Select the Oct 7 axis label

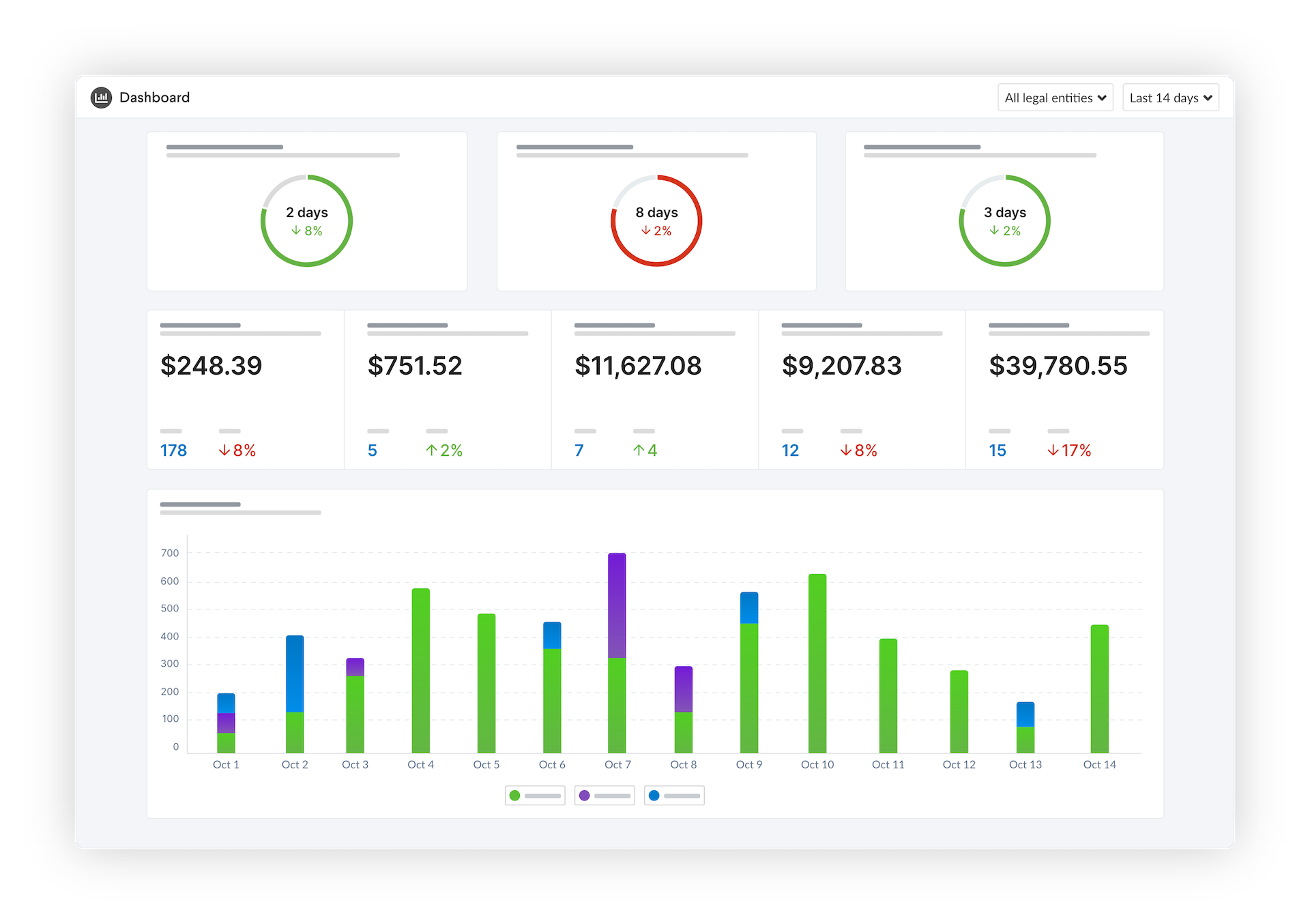(x=617, y=764)
